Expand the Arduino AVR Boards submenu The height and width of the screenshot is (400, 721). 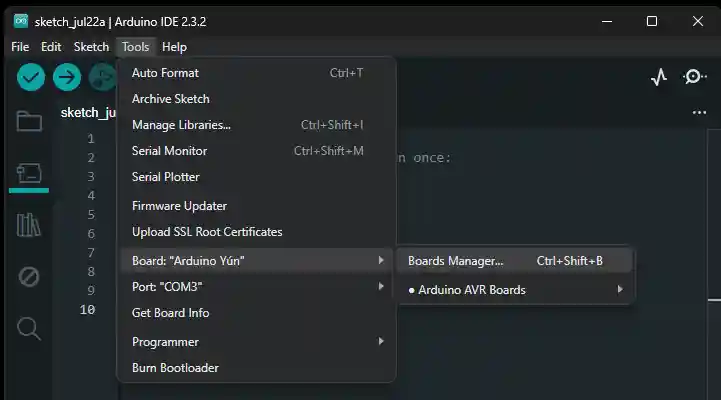click(x=515, y=290)
